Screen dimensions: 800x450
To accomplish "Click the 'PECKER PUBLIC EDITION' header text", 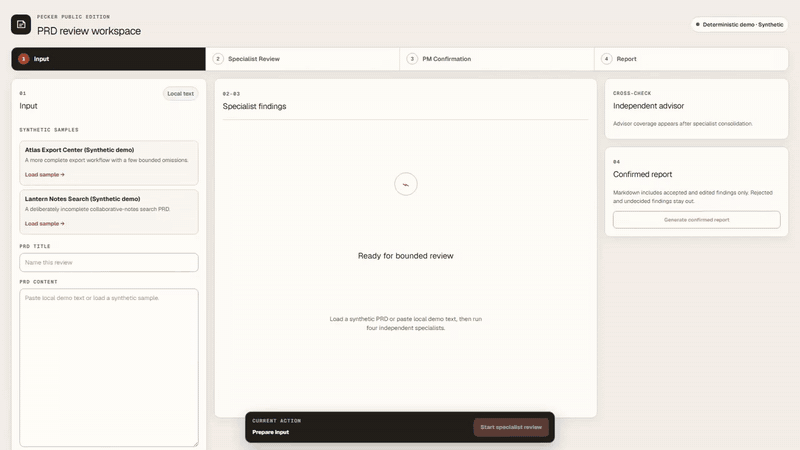I will pos(73,17).
